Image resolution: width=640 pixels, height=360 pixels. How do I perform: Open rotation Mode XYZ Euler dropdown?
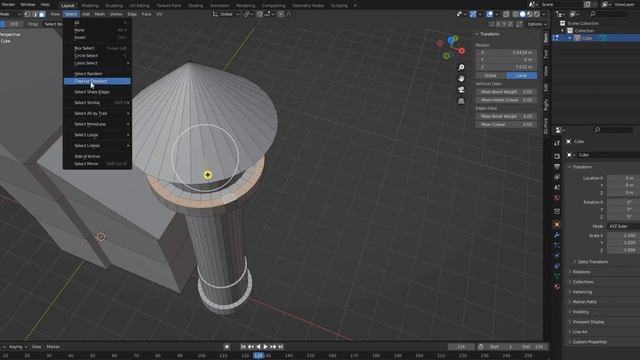pos(623,226)
